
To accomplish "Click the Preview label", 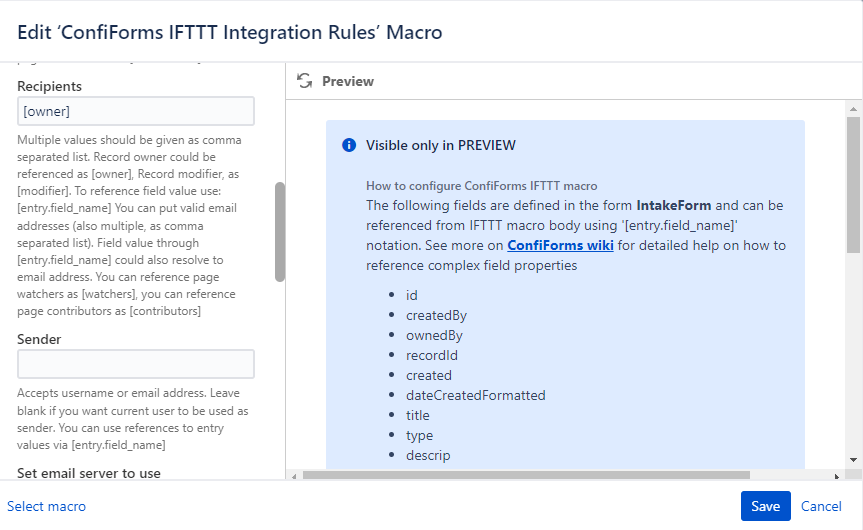I will pyautogui.click(x=348, y=81).
